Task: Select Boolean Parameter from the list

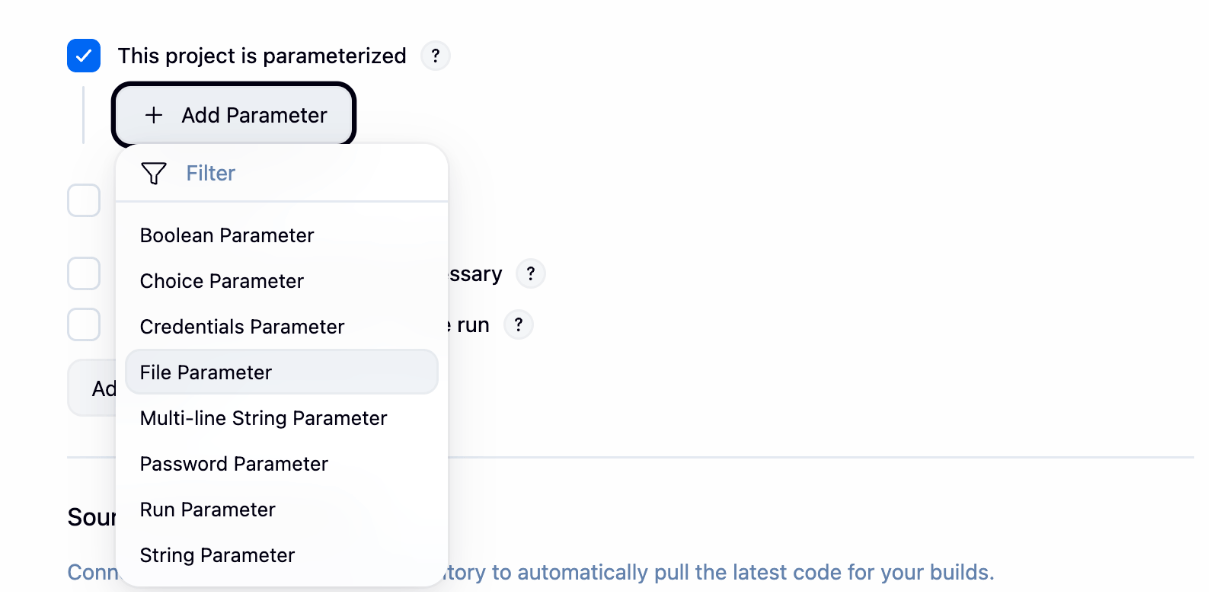Action: click(x=227, y=236)
